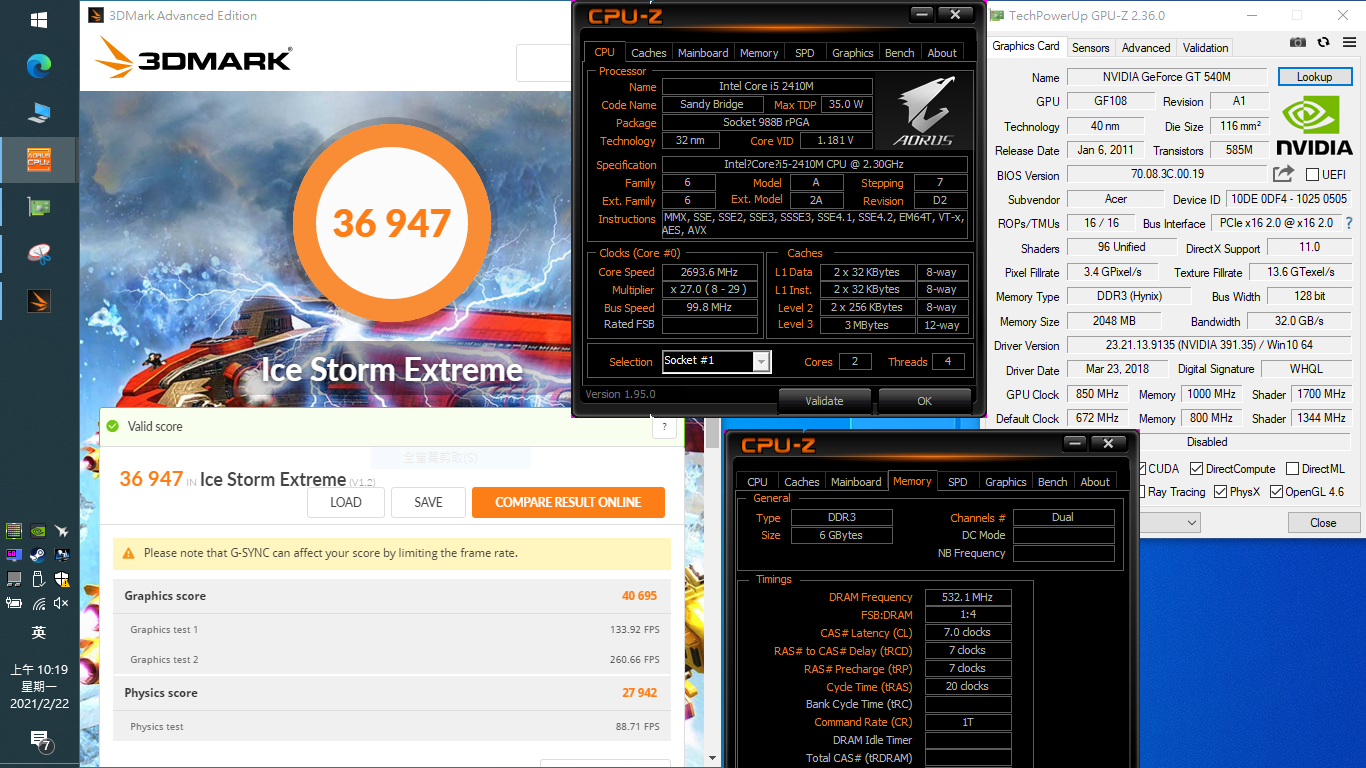1366x768 pixels.
Task: Launch Microsoft Edge from the taskbar
Action: [x=39, y=66]
